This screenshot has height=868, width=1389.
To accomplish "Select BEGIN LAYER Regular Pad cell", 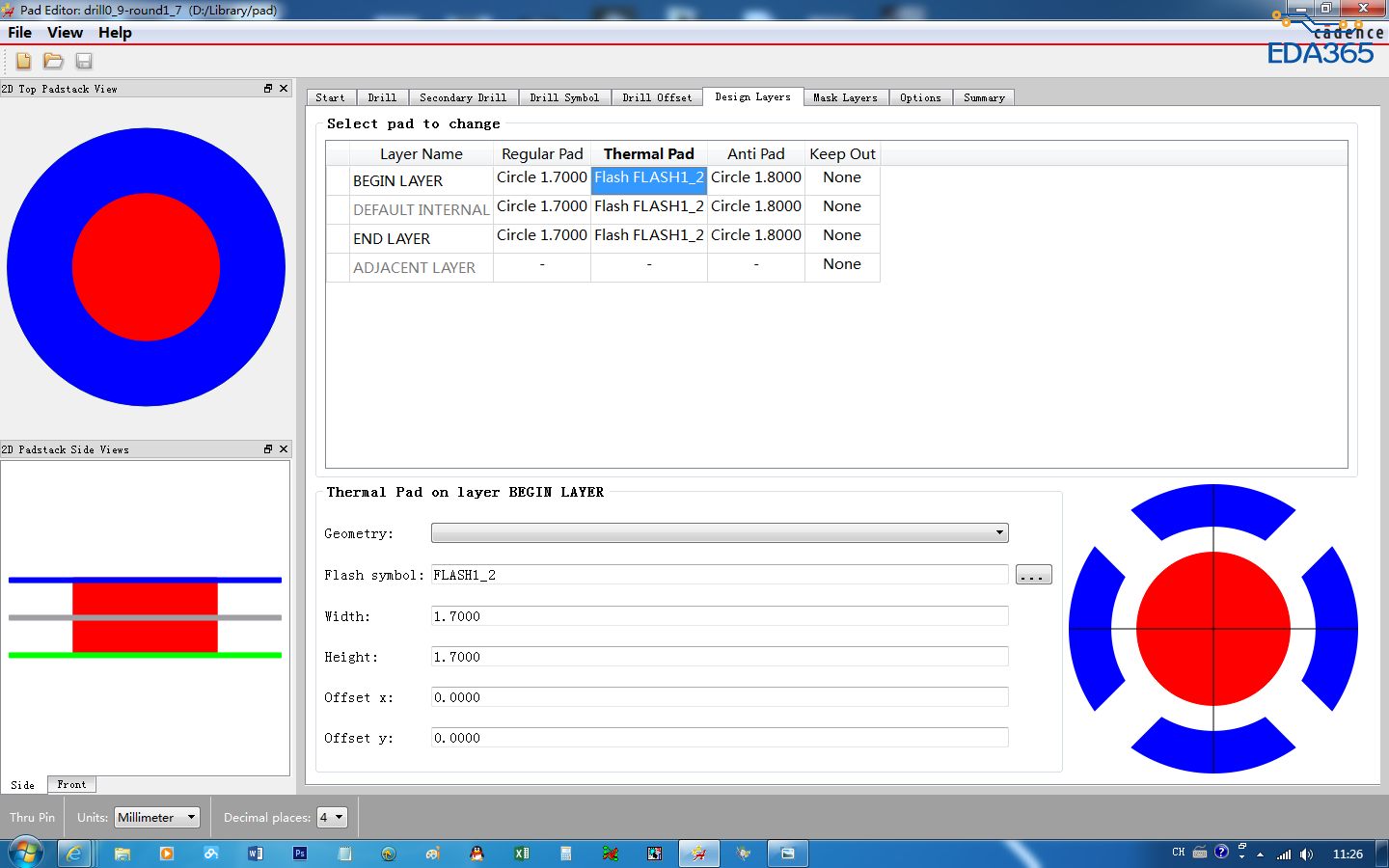I will click(542, 178).
